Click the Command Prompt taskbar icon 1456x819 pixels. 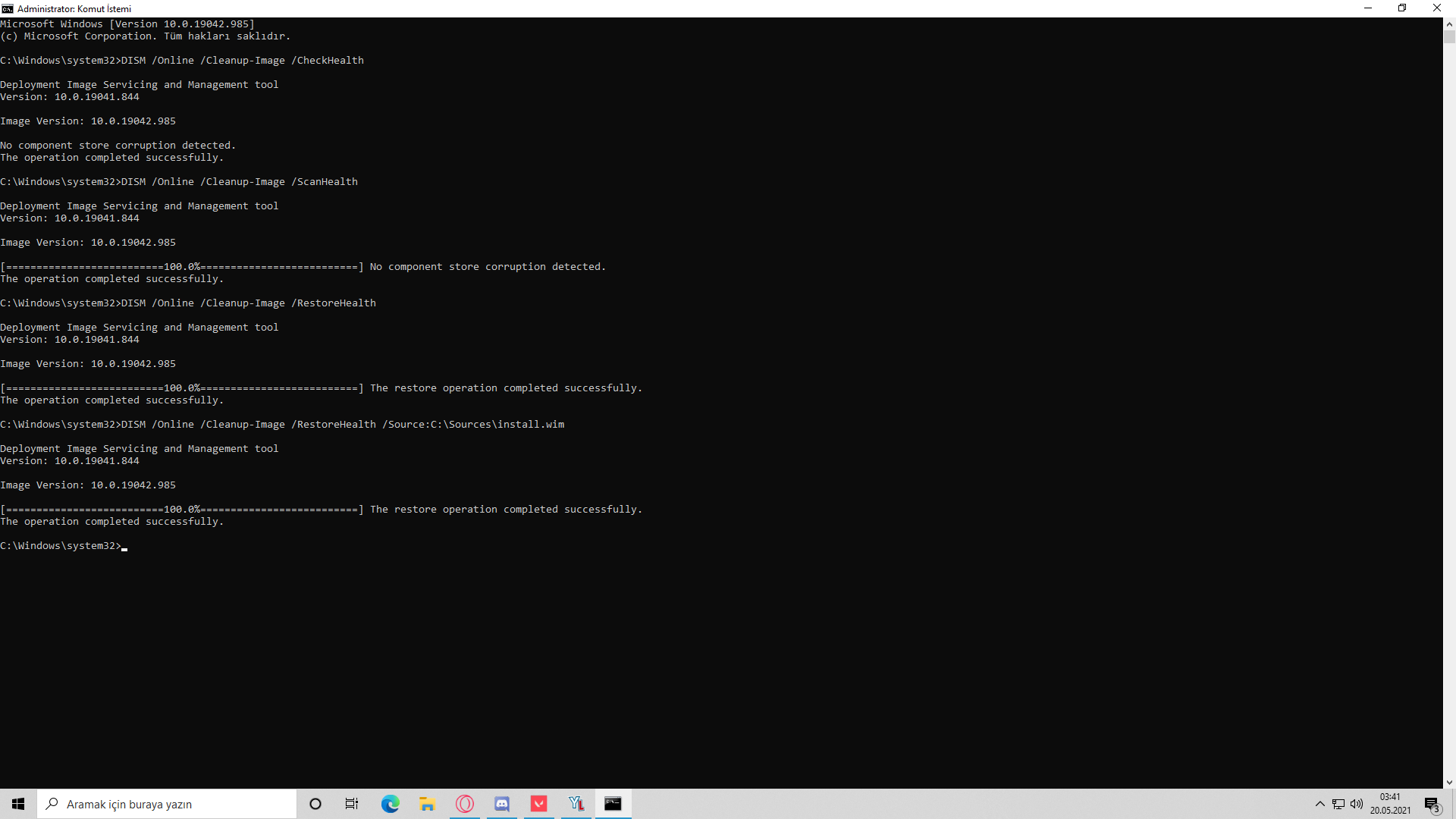613,804
